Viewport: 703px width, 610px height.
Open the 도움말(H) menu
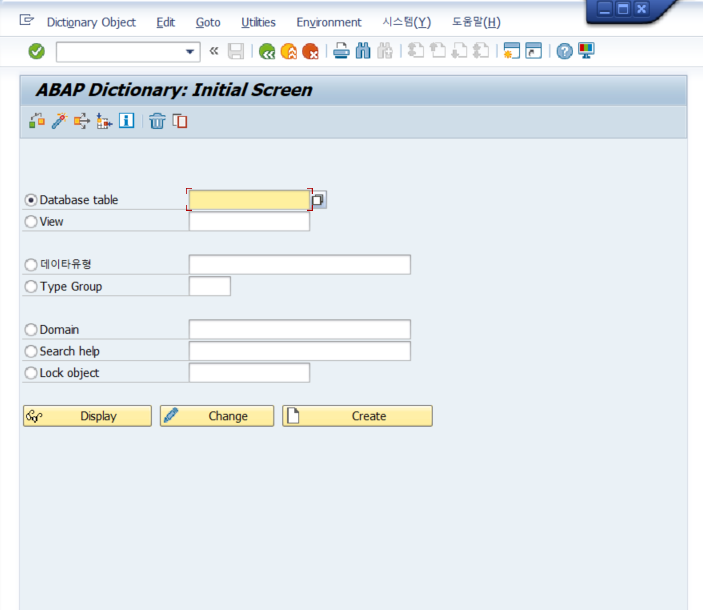pos(476,22)
